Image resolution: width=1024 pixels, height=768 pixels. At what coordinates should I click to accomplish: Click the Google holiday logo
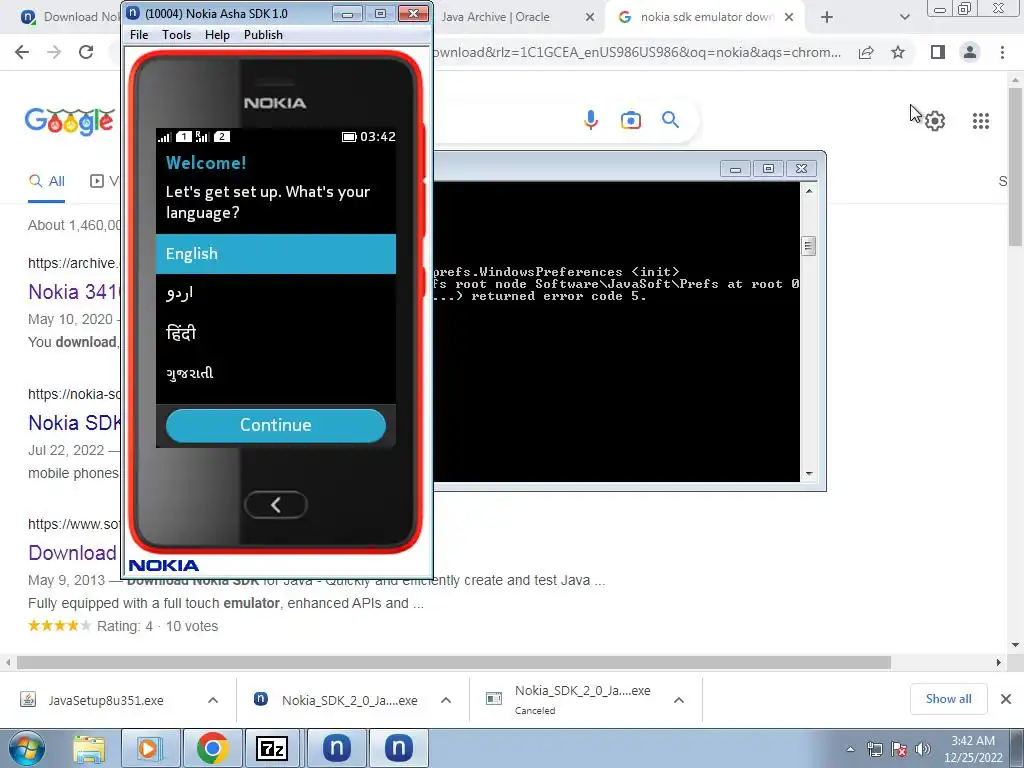[x=69, y=121]
